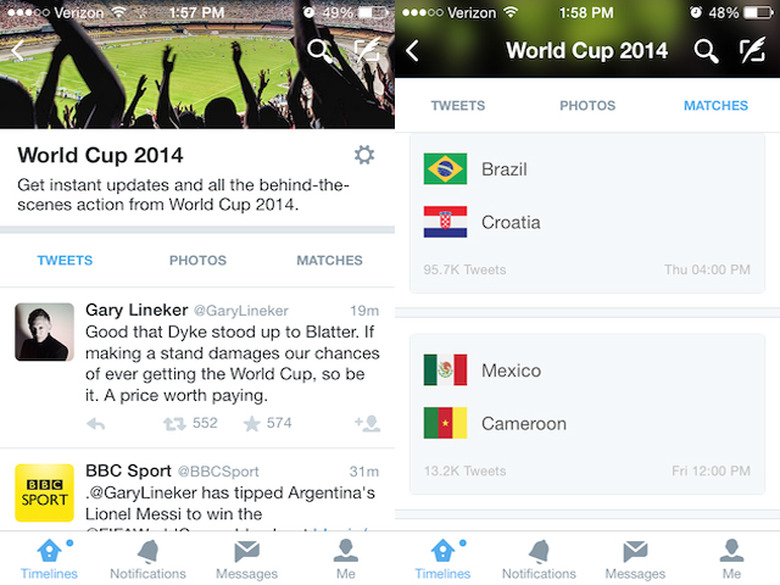Retweet Gary Lineker's tweet

(x=174, y=424)
